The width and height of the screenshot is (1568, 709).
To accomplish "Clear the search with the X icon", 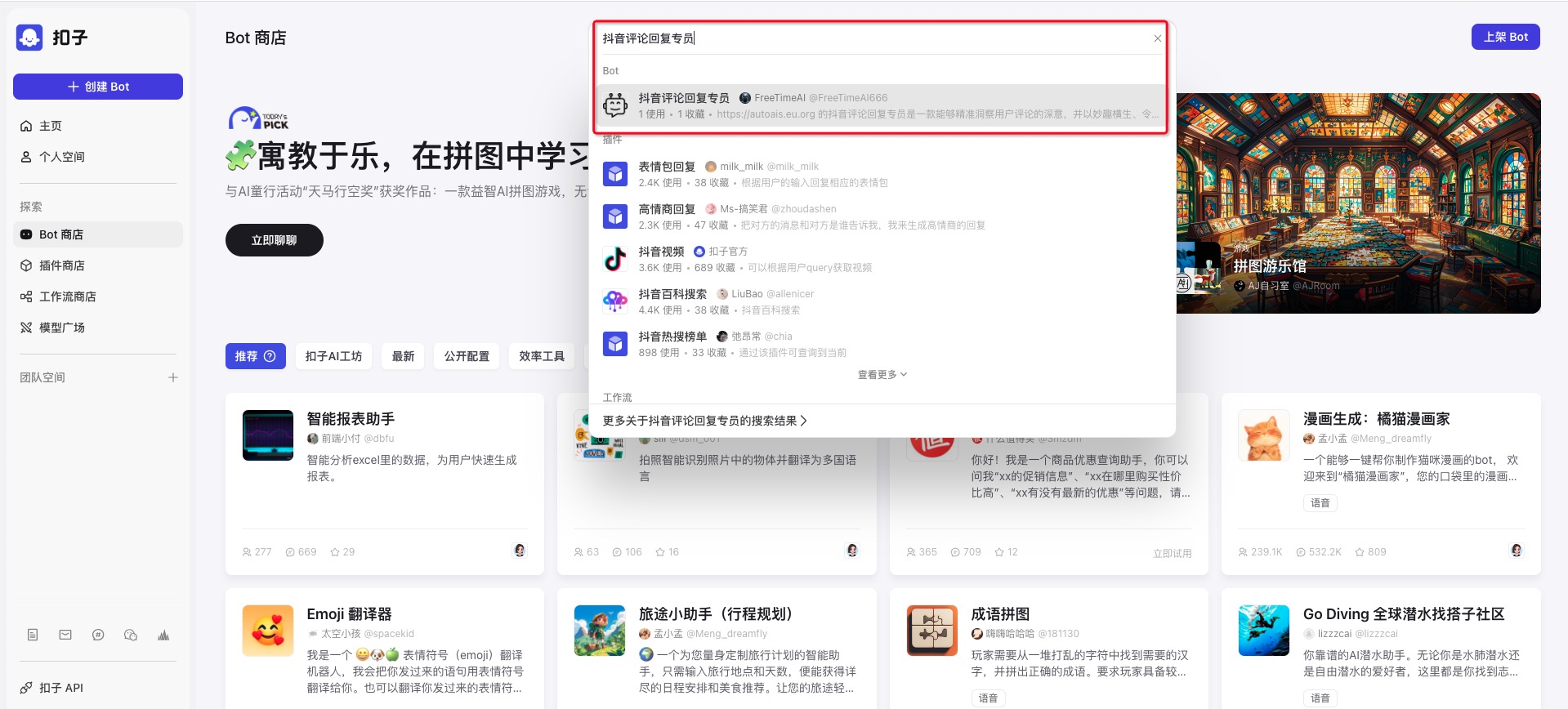I will coord(1157,38).
